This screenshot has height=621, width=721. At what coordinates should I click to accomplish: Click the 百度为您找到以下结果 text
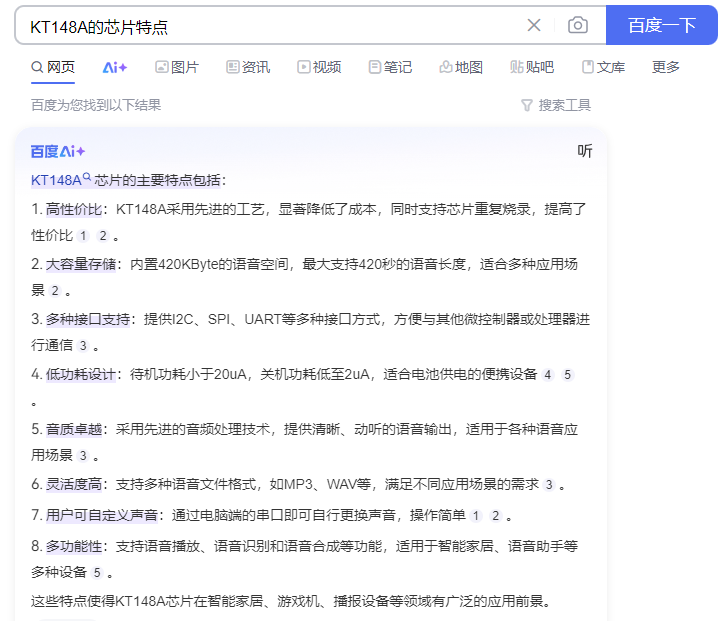[x=96, y=105]
